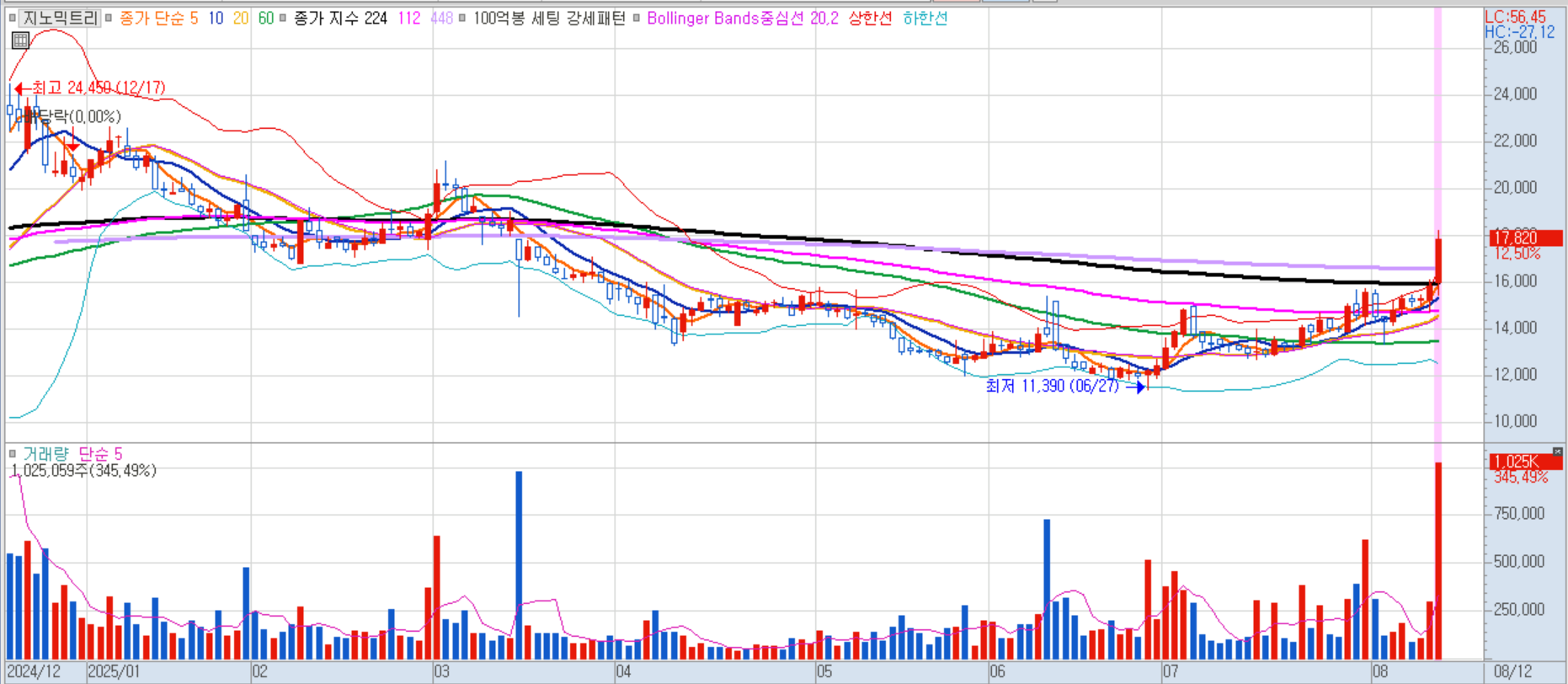The image size is (1568, 684).
Task: Click the tall blue volume bar in mid-March
Action: coord(519,565)
